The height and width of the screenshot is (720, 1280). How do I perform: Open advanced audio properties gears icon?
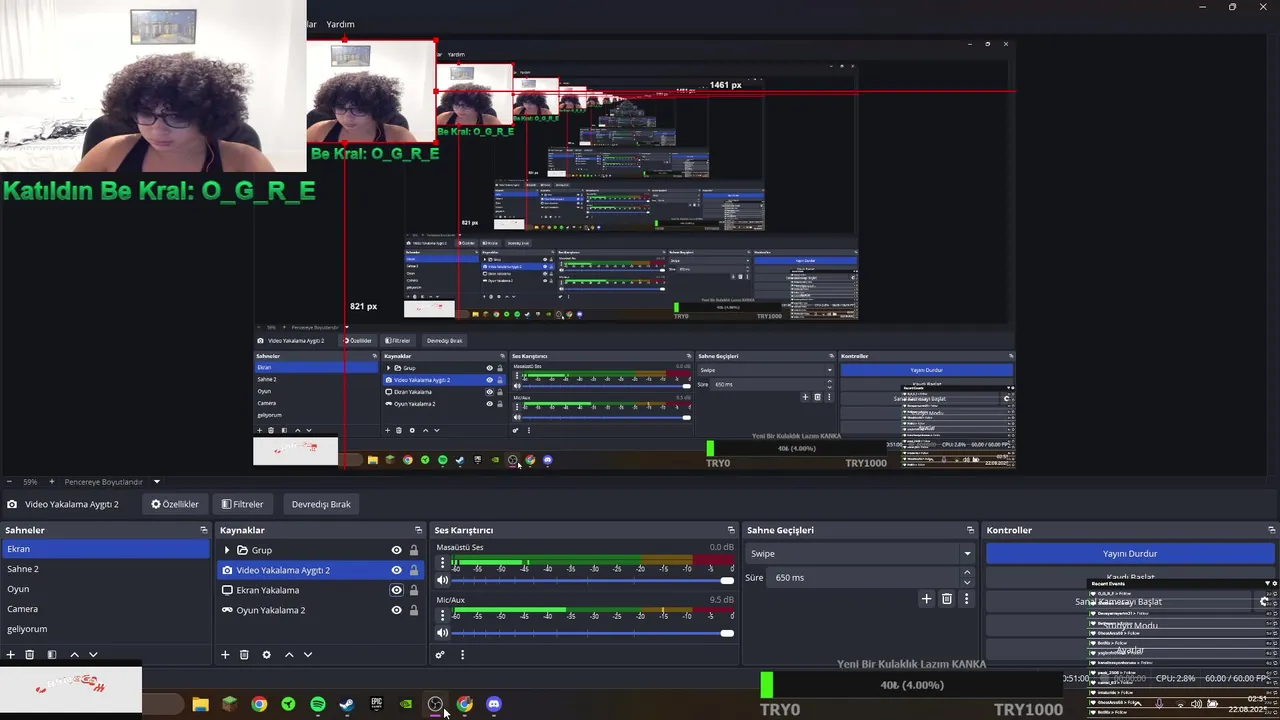point(440,654)
